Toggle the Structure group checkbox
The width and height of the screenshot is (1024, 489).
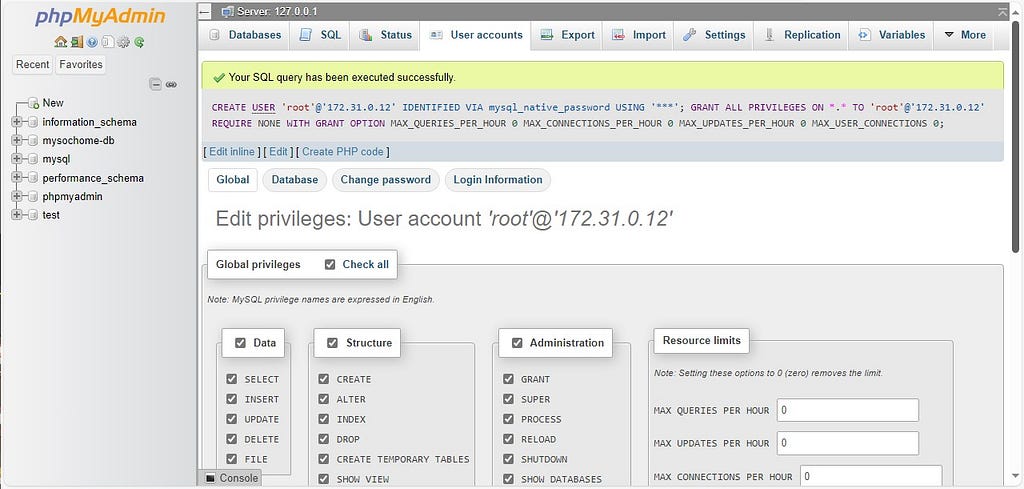332,343
